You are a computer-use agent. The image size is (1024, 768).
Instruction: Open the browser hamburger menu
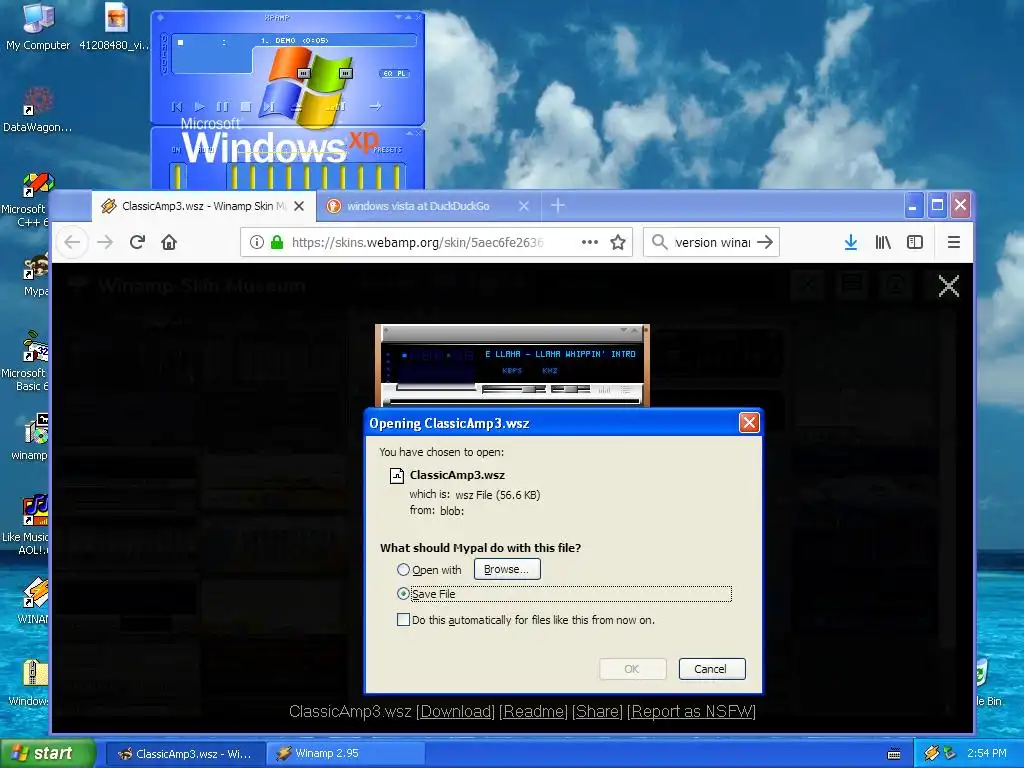coord(953,242)
